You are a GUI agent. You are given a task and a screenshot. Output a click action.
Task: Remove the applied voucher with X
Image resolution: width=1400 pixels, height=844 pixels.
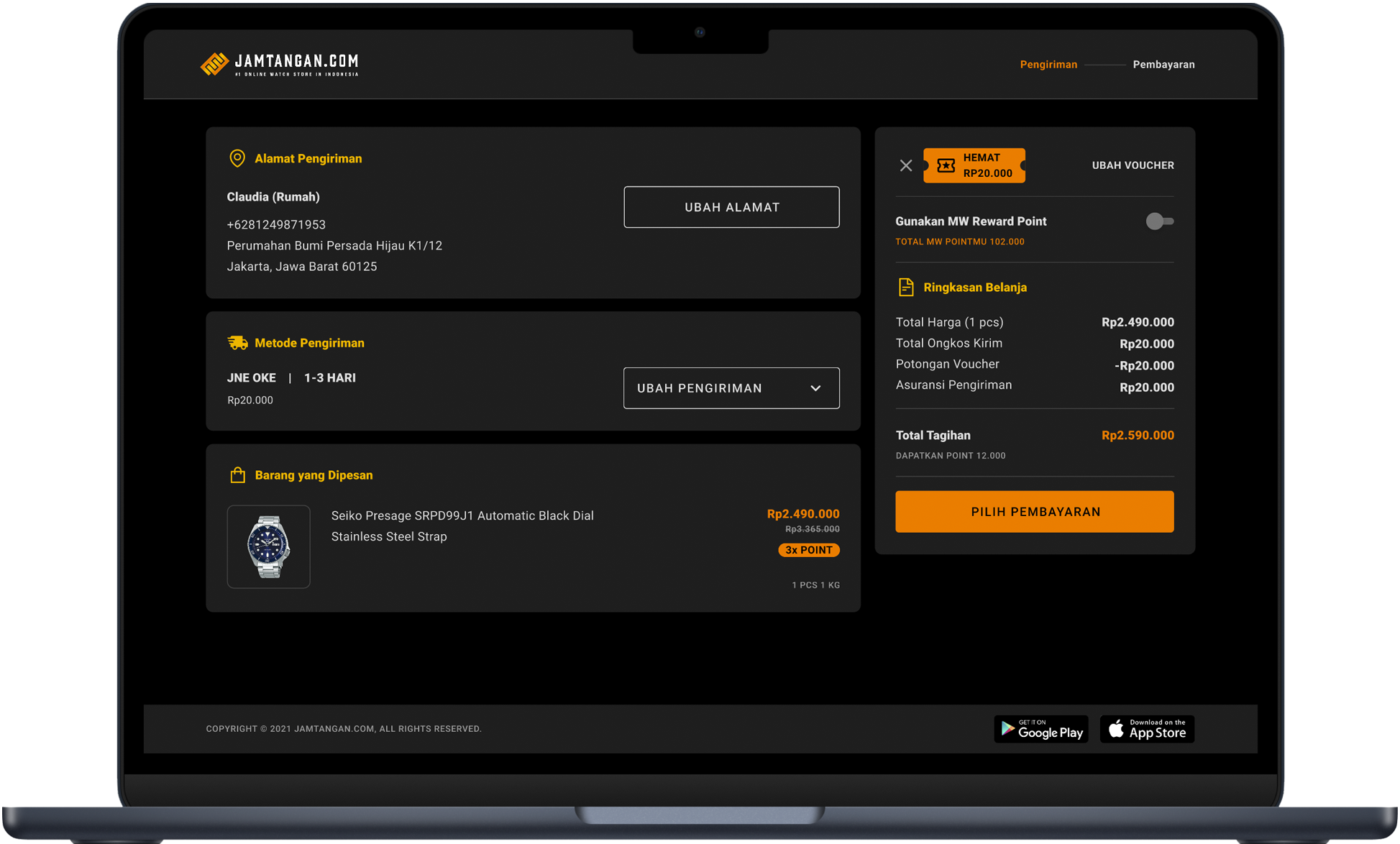click(x=906, y=165)
